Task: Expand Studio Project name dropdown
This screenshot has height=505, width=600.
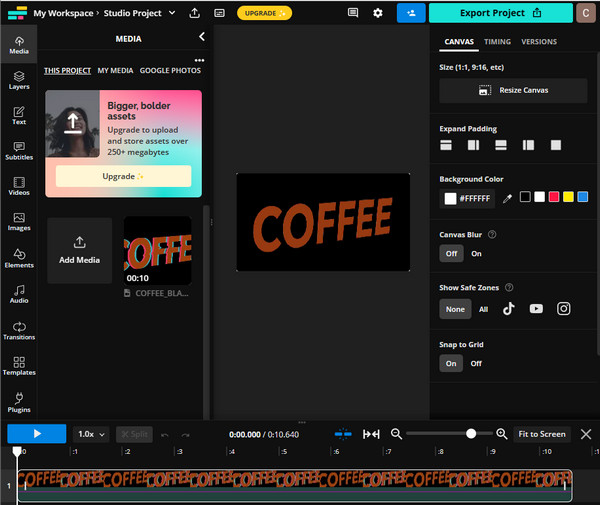Action: pyautogui.click(x=172, y=13)
